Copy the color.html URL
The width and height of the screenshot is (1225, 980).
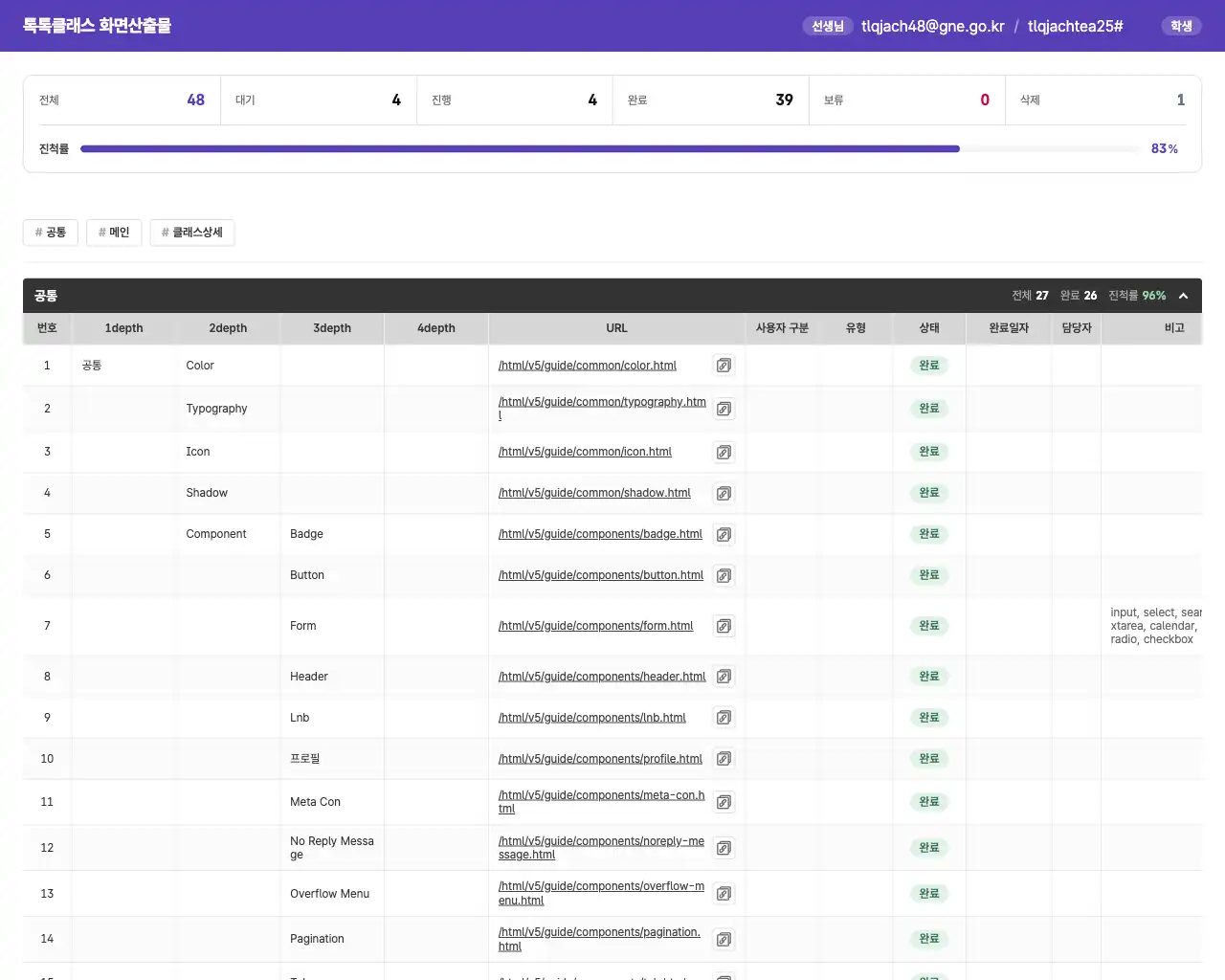click(724, 366)
